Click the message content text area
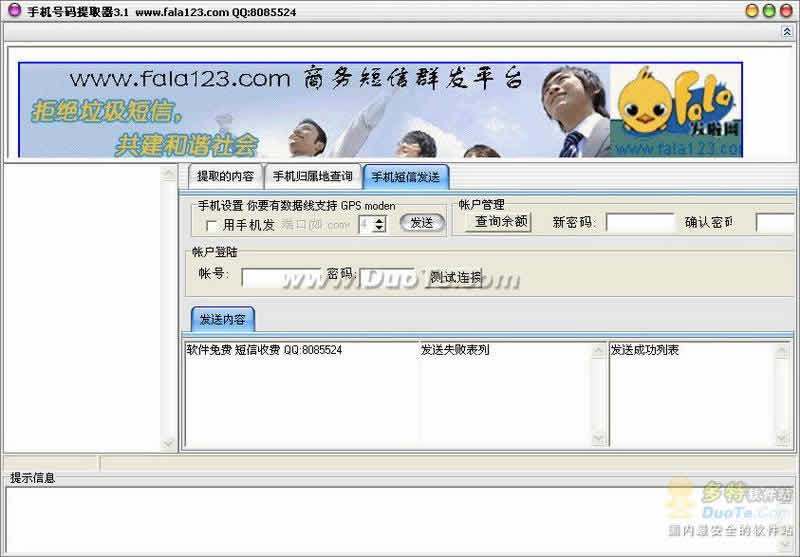Screen dimensions: 800x557 (301, 394)
